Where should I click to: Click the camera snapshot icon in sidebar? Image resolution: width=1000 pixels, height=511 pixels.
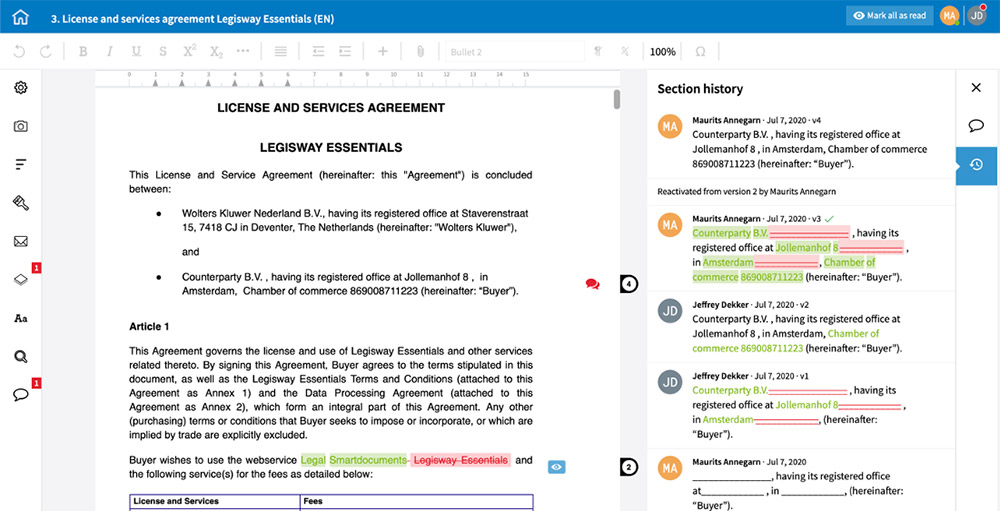click(x=21, y=126)
